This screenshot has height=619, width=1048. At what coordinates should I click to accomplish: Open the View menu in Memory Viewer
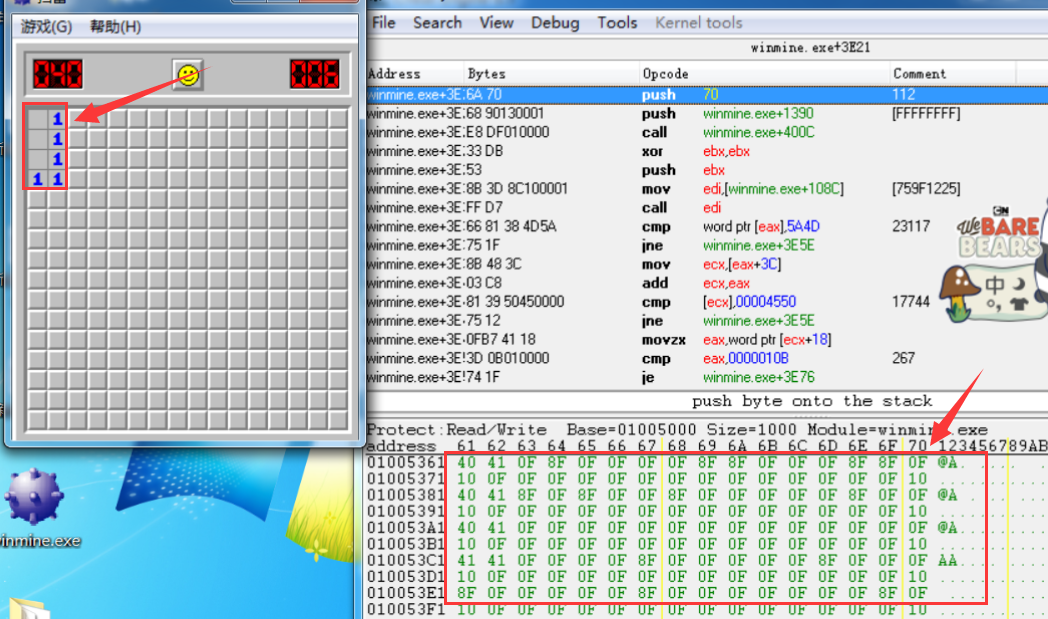coord(497,23)
